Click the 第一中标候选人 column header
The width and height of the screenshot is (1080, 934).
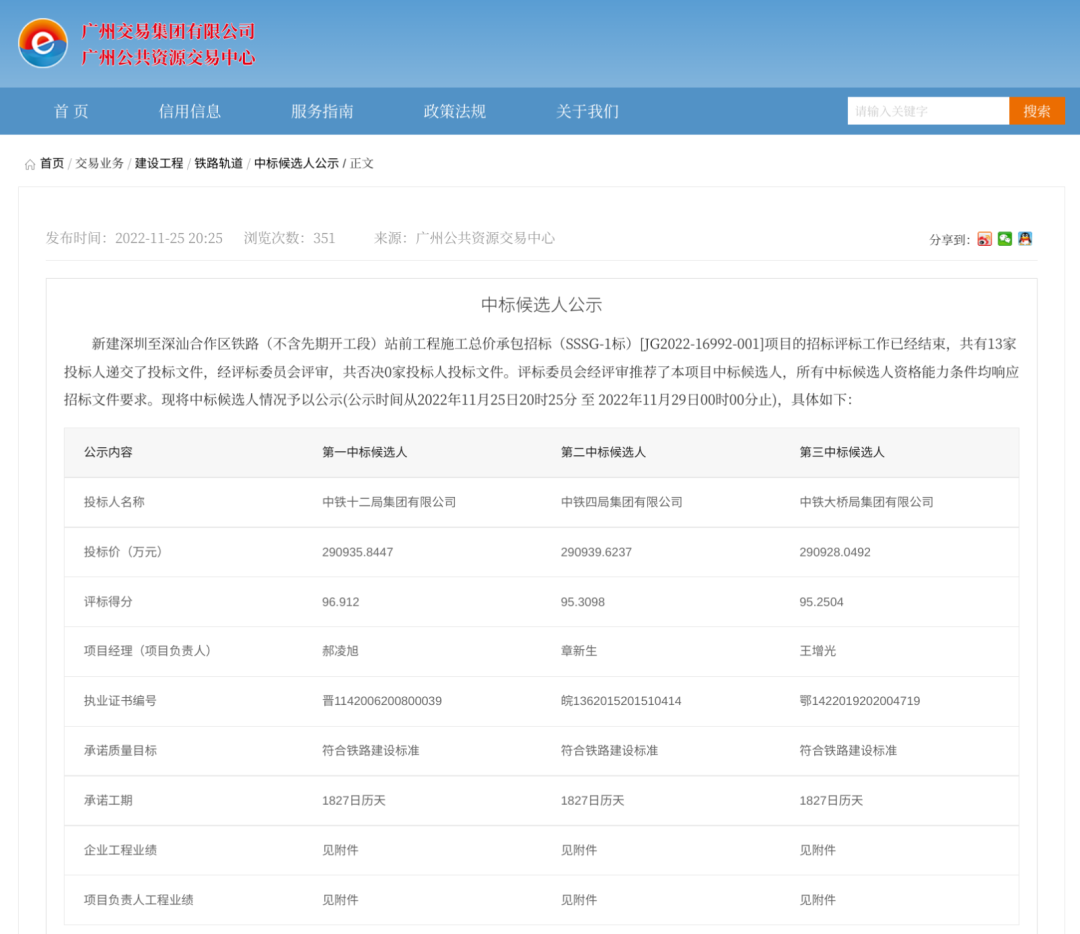pyautogui.click(x=364, y=453)
